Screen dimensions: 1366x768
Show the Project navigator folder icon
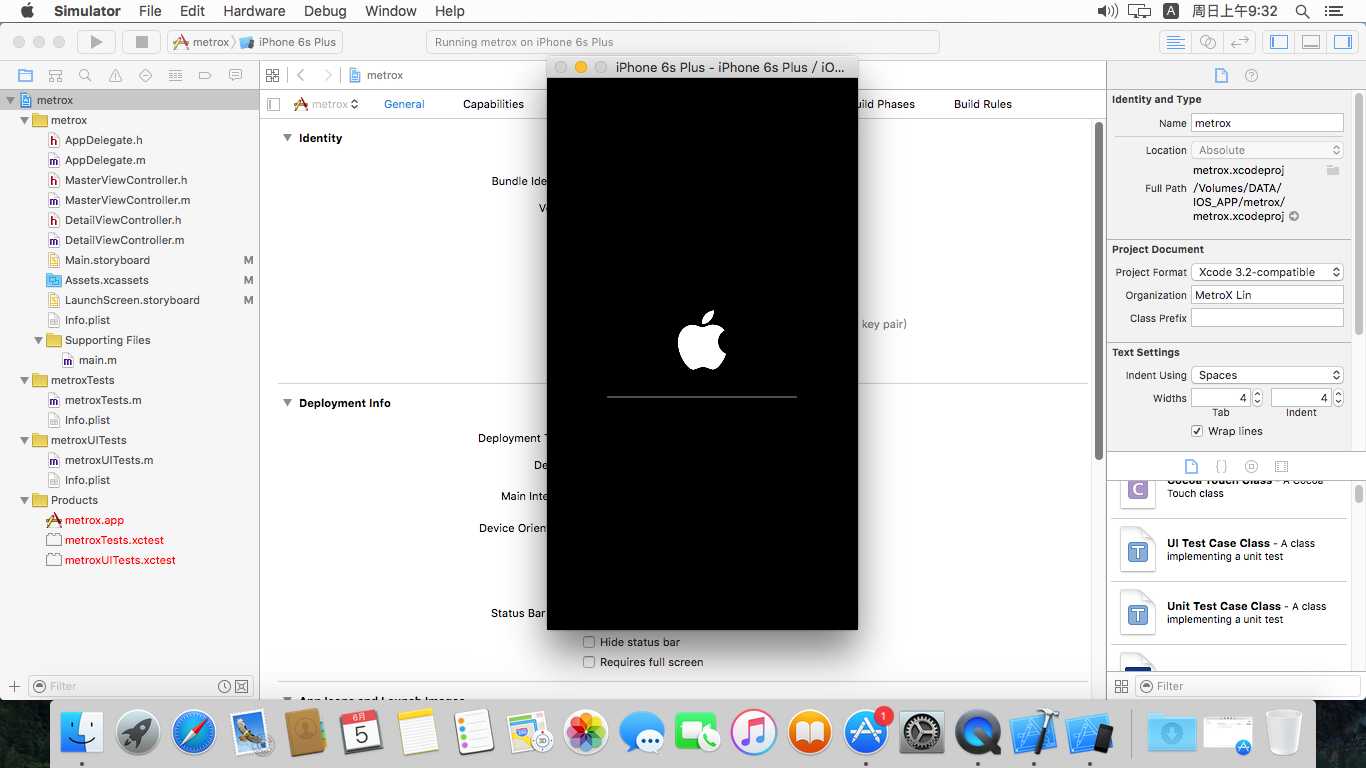click(25, 75)
